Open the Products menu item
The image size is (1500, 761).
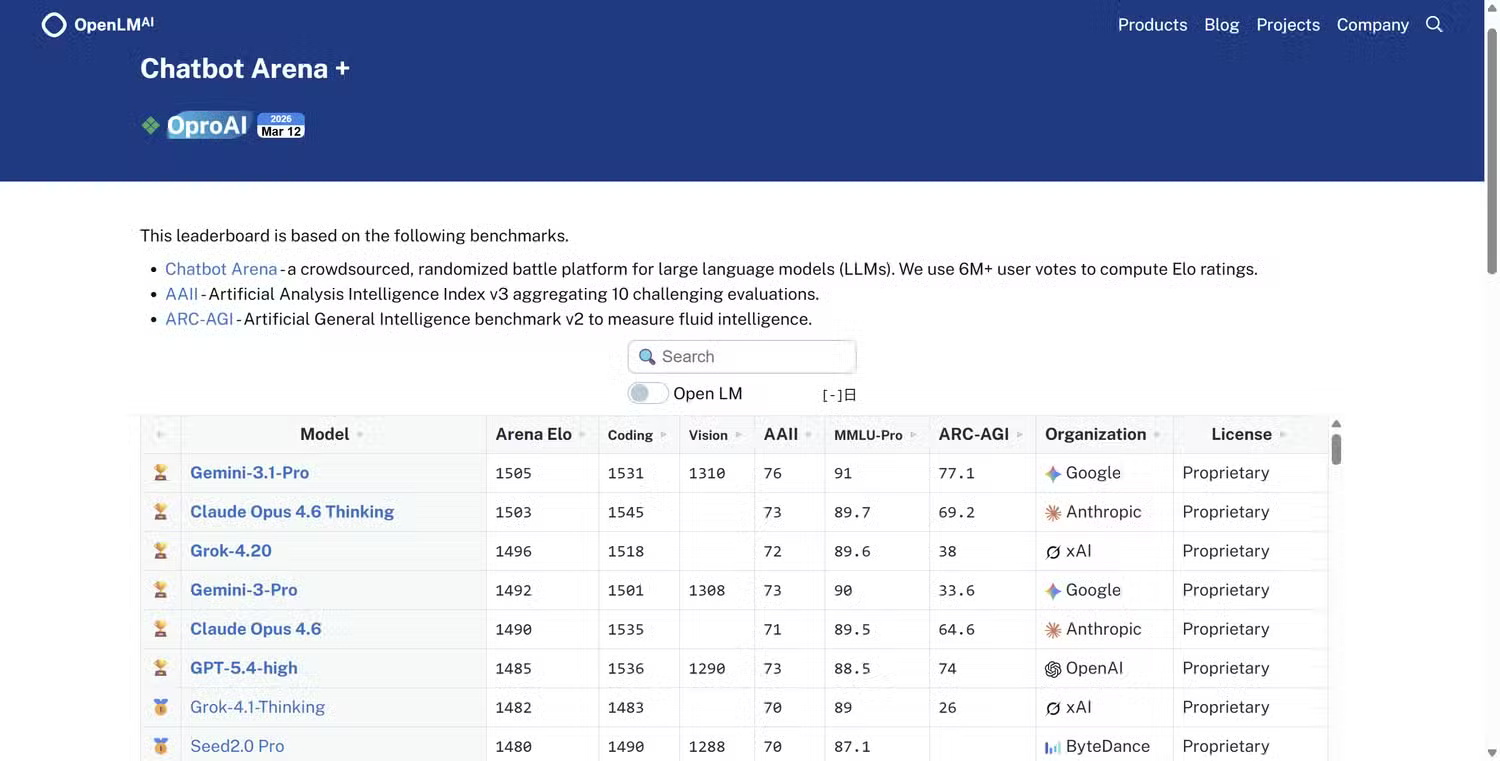click(1152, 24)
